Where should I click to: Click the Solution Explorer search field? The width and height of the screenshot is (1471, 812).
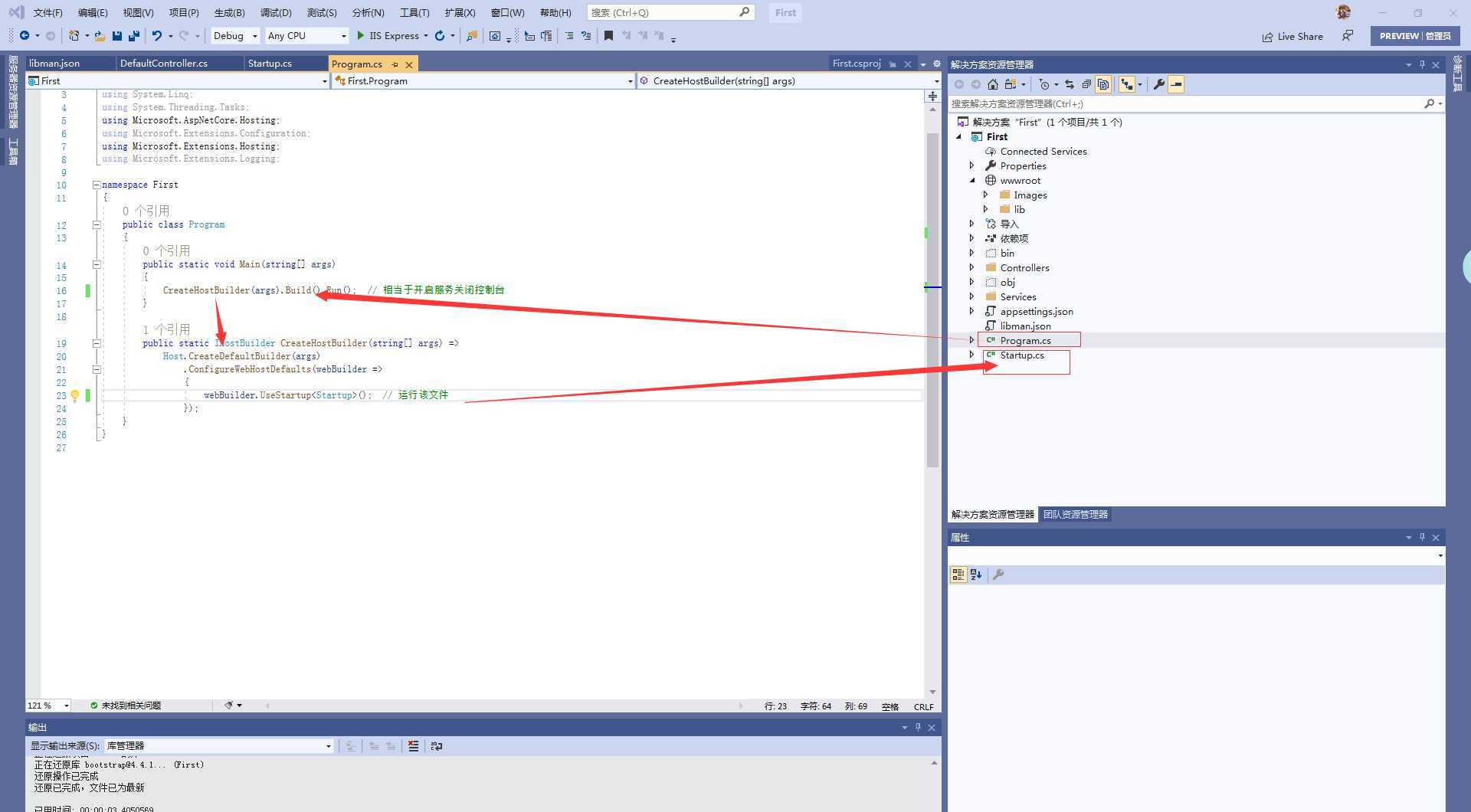[1184, 103]
